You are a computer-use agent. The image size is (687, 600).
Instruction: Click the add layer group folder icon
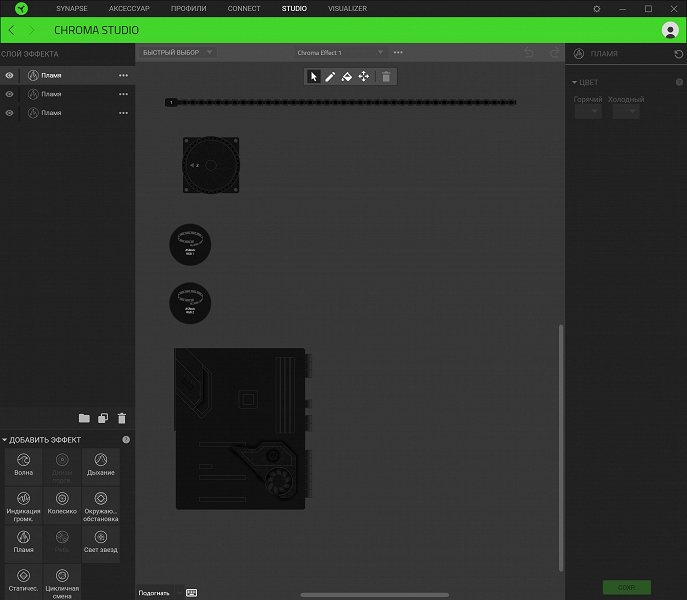[84, 419]
